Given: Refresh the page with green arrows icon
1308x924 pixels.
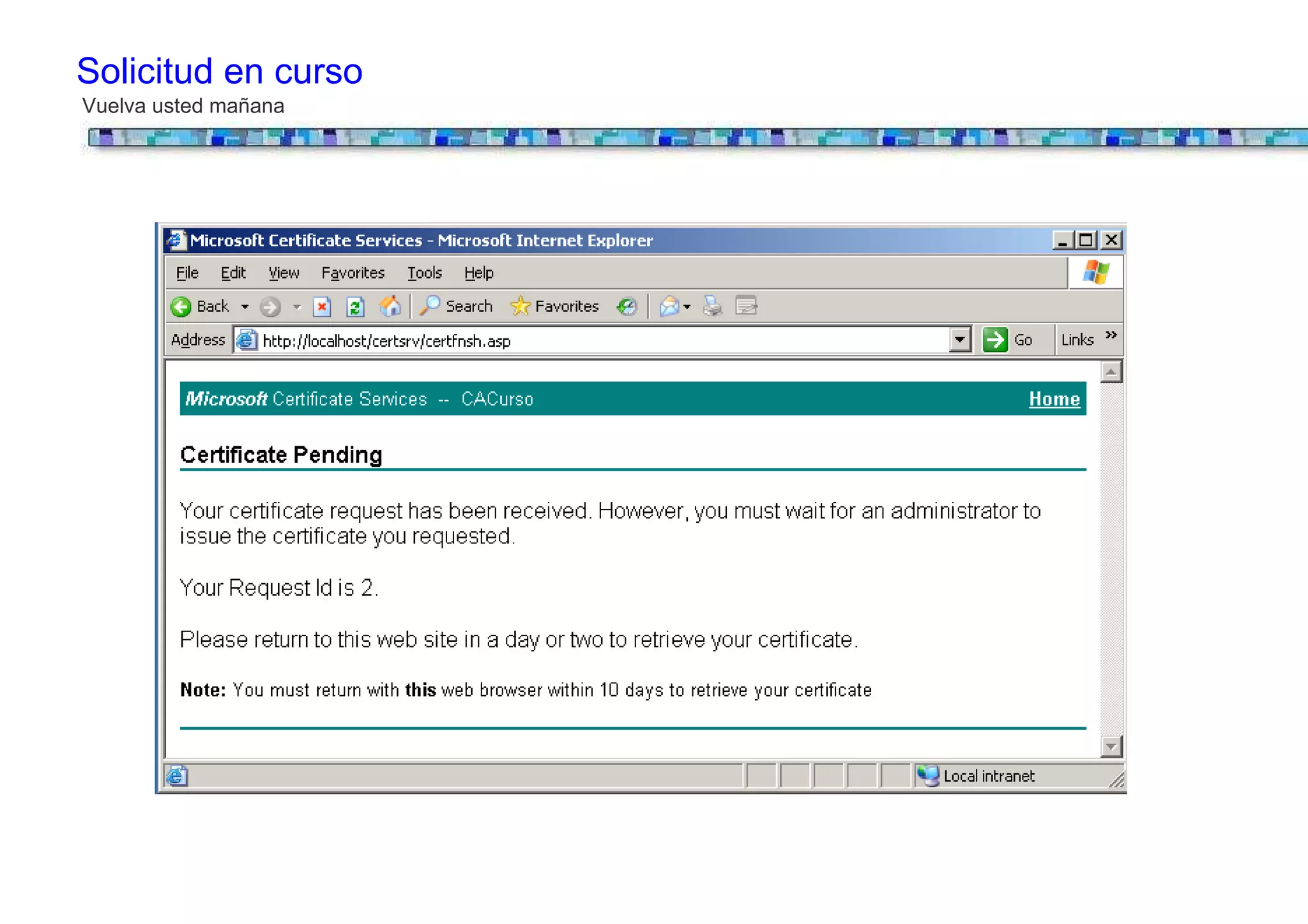Looking at the screenshot, I should (355, 307).
